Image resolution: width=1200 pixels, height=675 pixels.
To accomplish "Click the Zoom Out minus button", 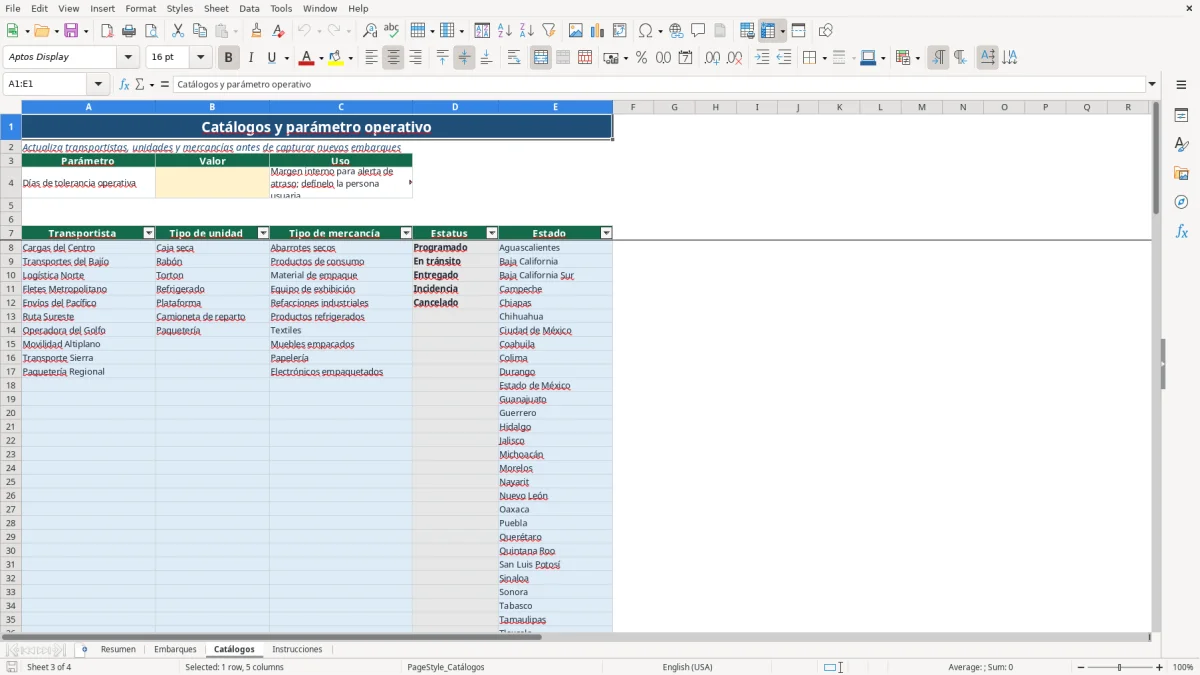I will 1081,667.
